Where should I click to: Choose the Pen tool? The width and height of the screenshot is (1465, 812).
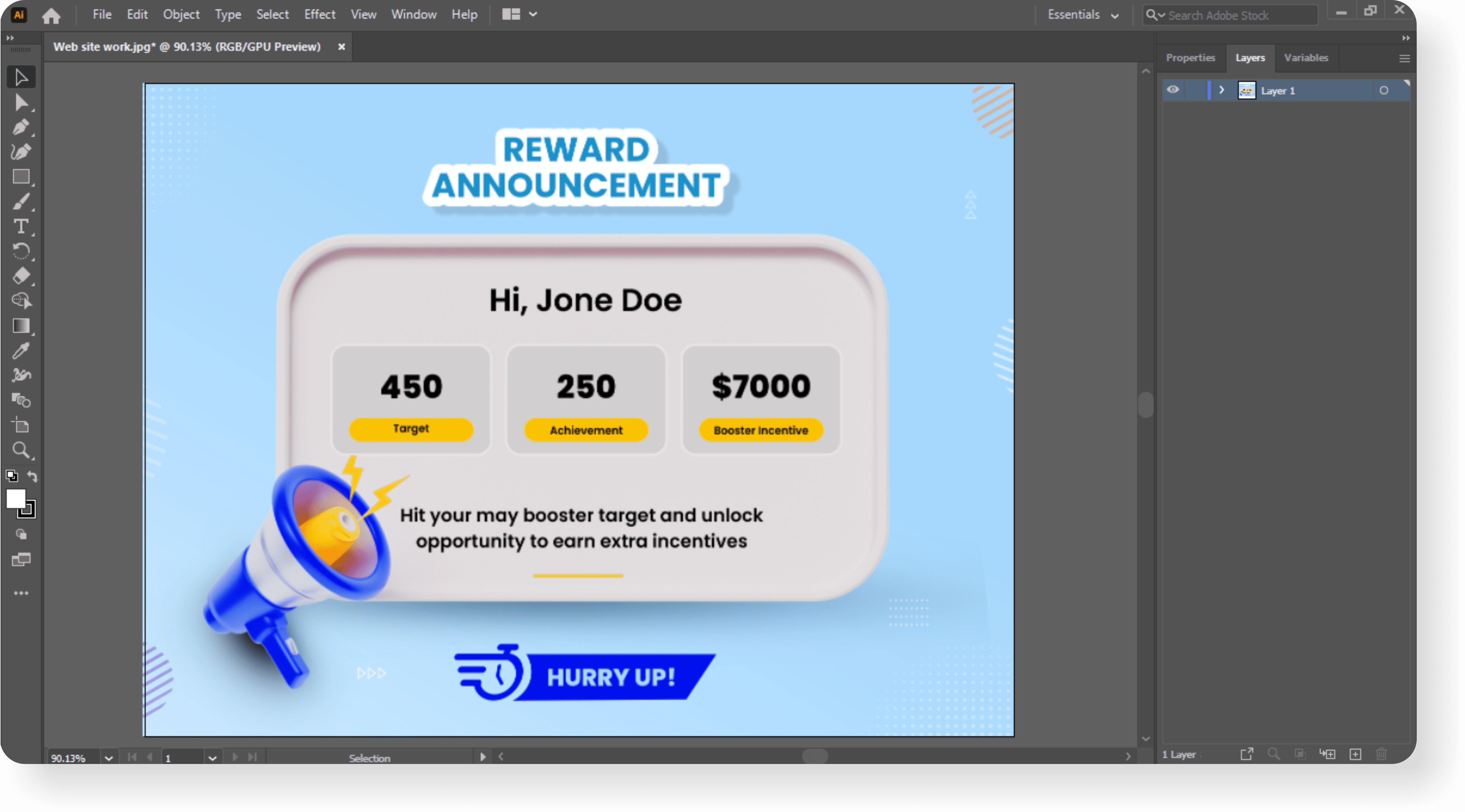[21, 127]
